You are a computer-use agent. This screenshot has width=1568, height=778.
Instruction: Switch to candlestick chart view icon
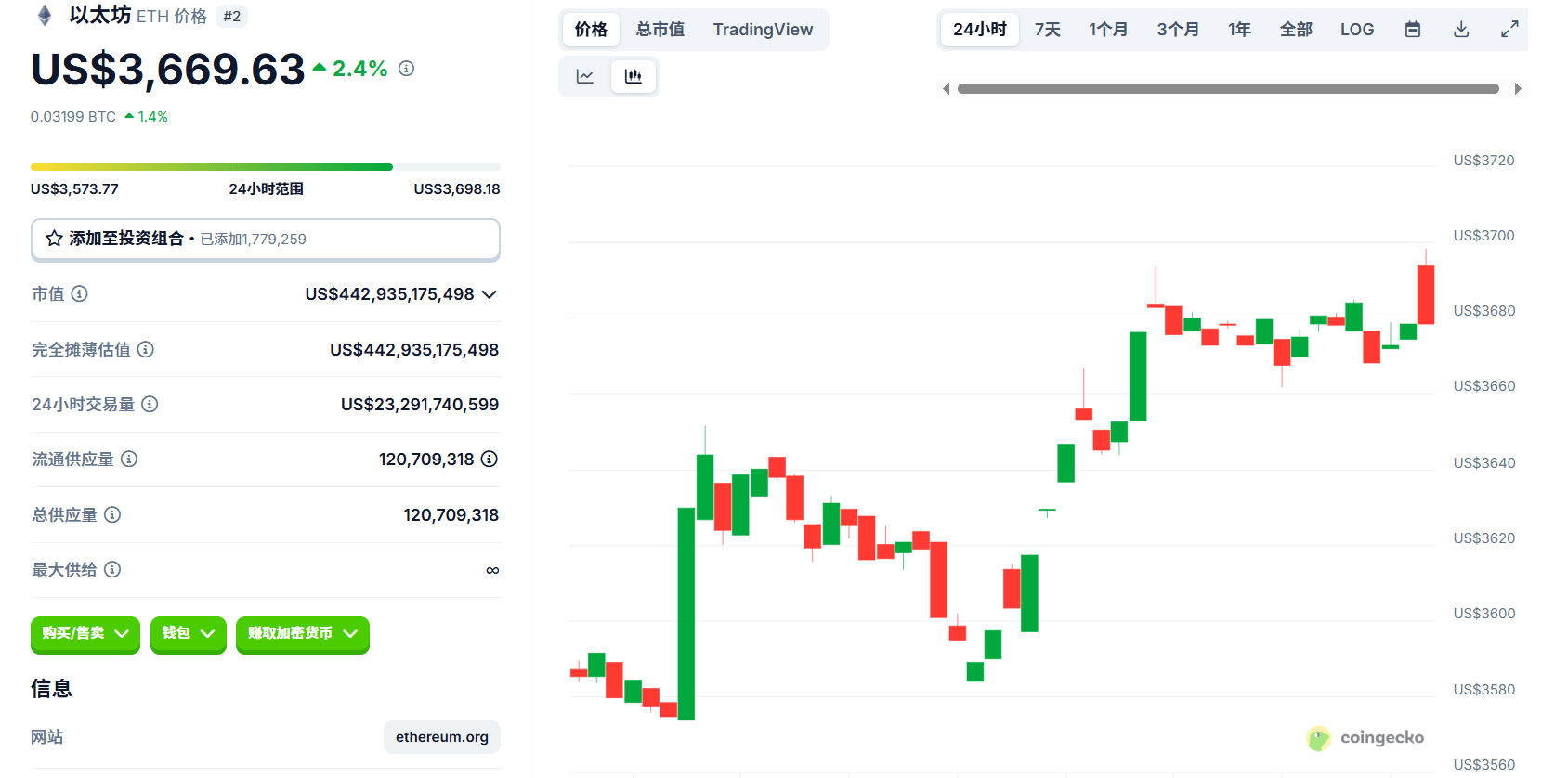[x=634, y=76]
